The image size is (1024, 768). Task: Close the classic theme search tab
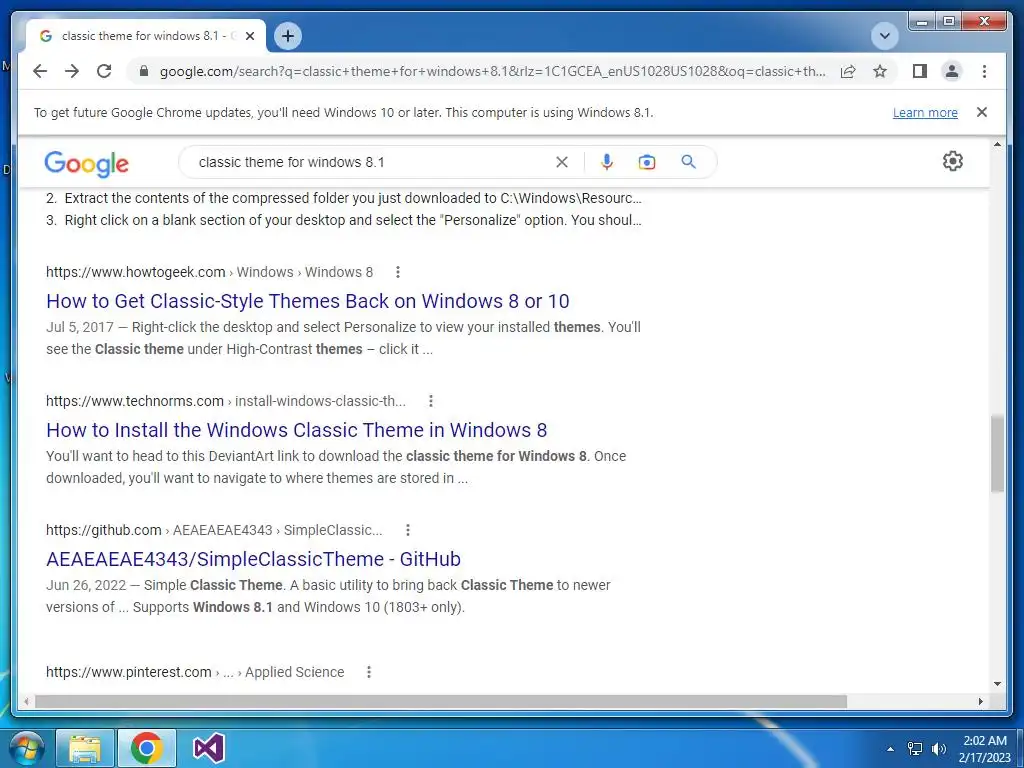[249, 37]
